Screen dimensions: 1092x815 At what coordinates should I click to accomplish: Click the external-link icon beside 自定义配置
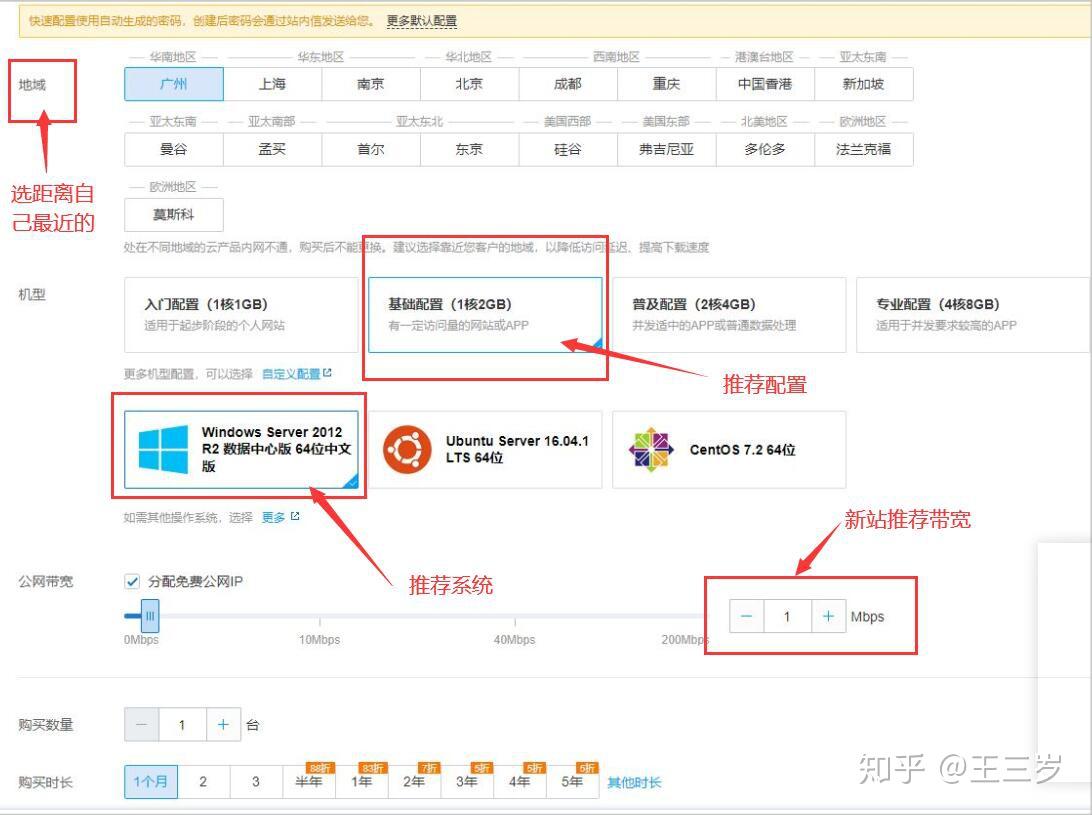coord(327,373)
